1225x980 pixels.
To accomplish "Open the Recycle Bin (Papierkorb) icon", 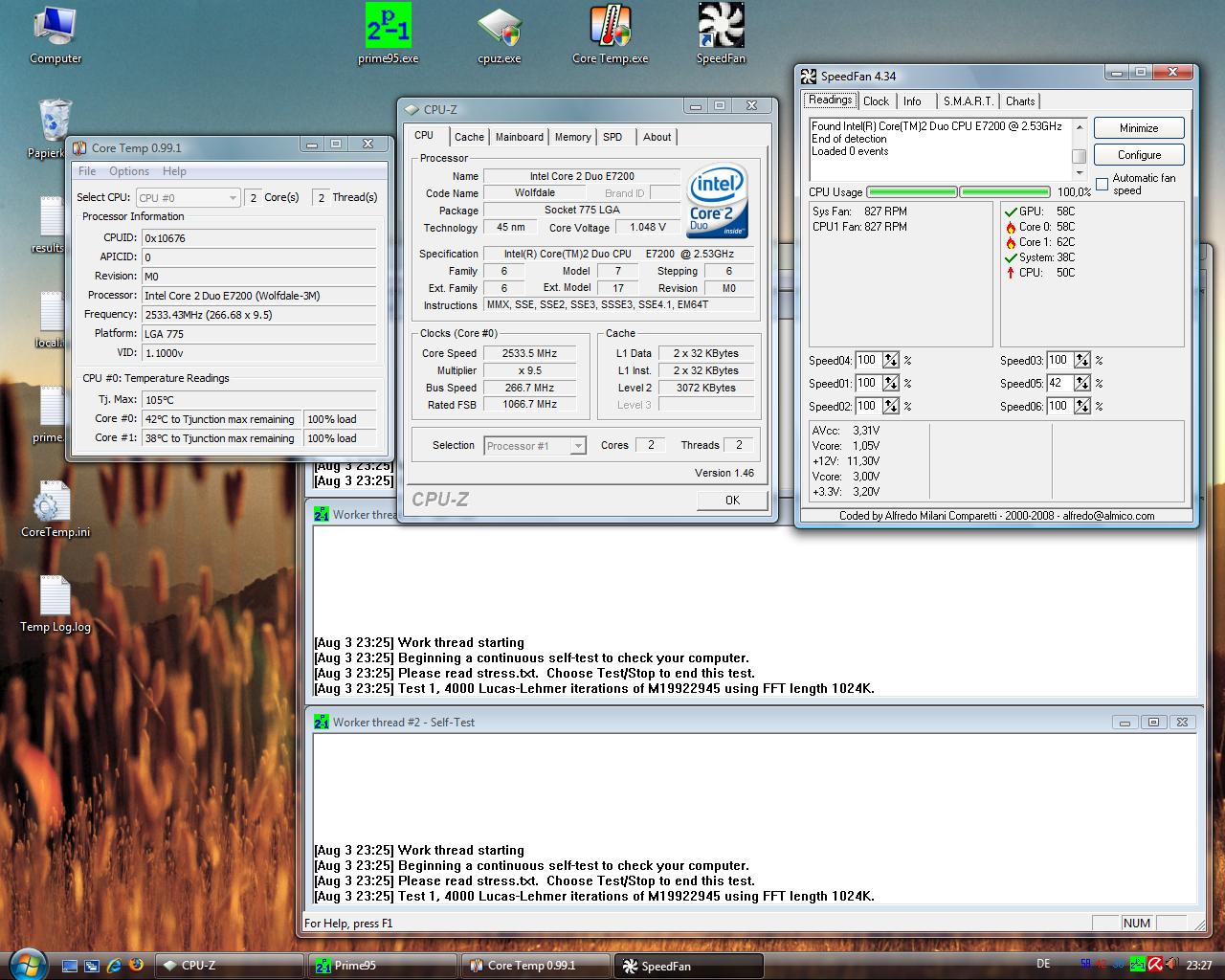I will 53,129.
